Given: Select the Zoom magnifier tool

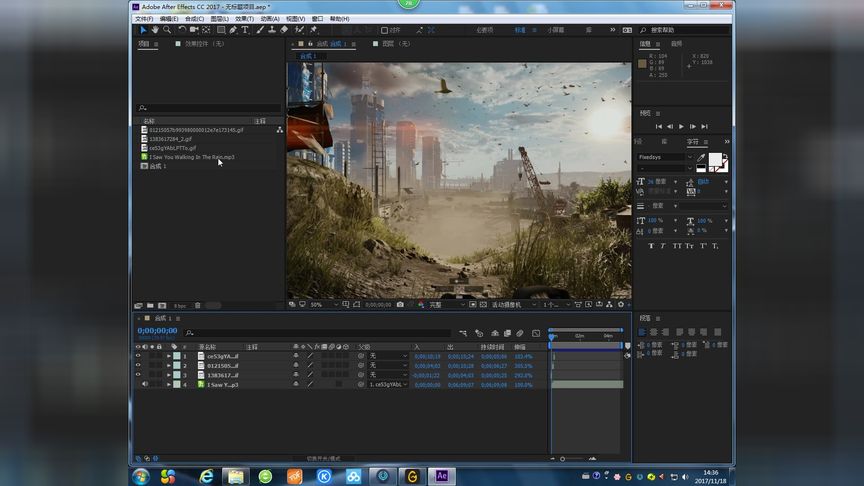Looking at the screenshot, I should (x=166, y=30).
